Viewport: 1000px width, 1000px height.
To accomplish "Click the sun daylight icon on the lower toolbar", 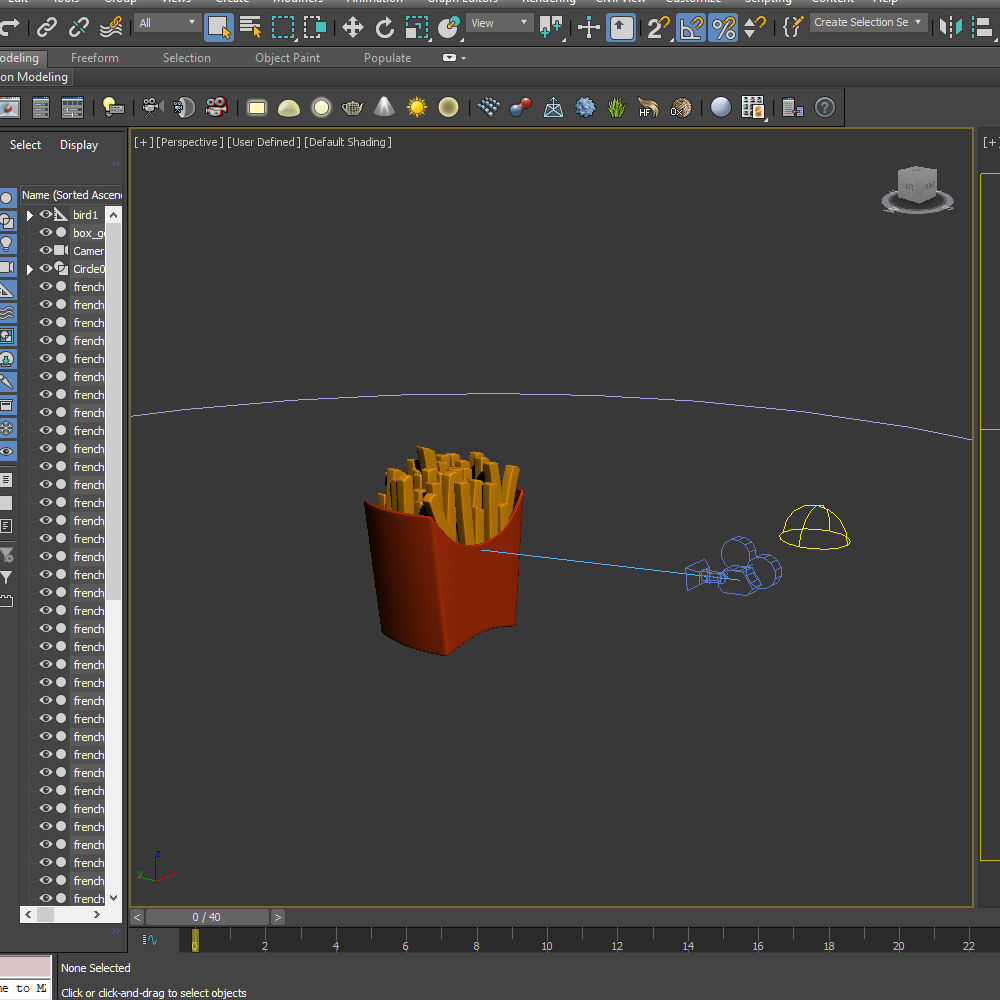I will coord(416,107).
